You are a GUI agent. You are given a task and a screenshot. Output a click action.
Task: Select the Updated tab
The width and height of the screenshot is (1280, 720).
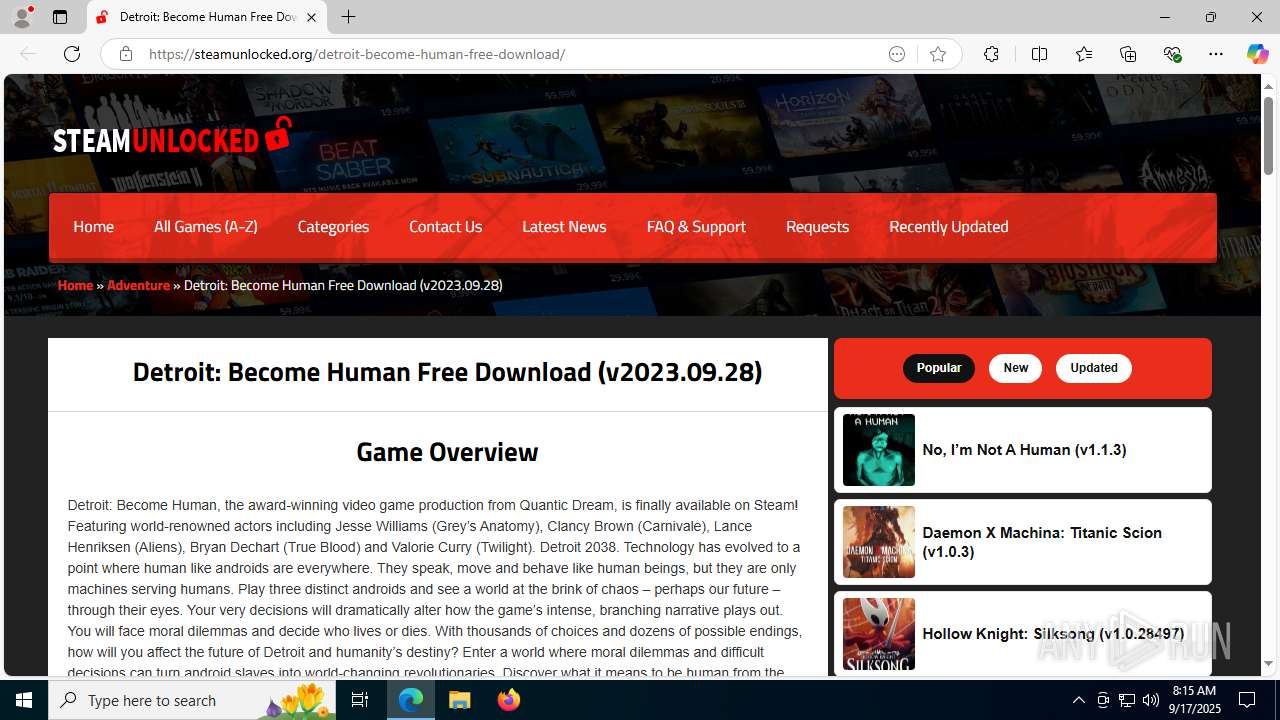click(1094, 368)
